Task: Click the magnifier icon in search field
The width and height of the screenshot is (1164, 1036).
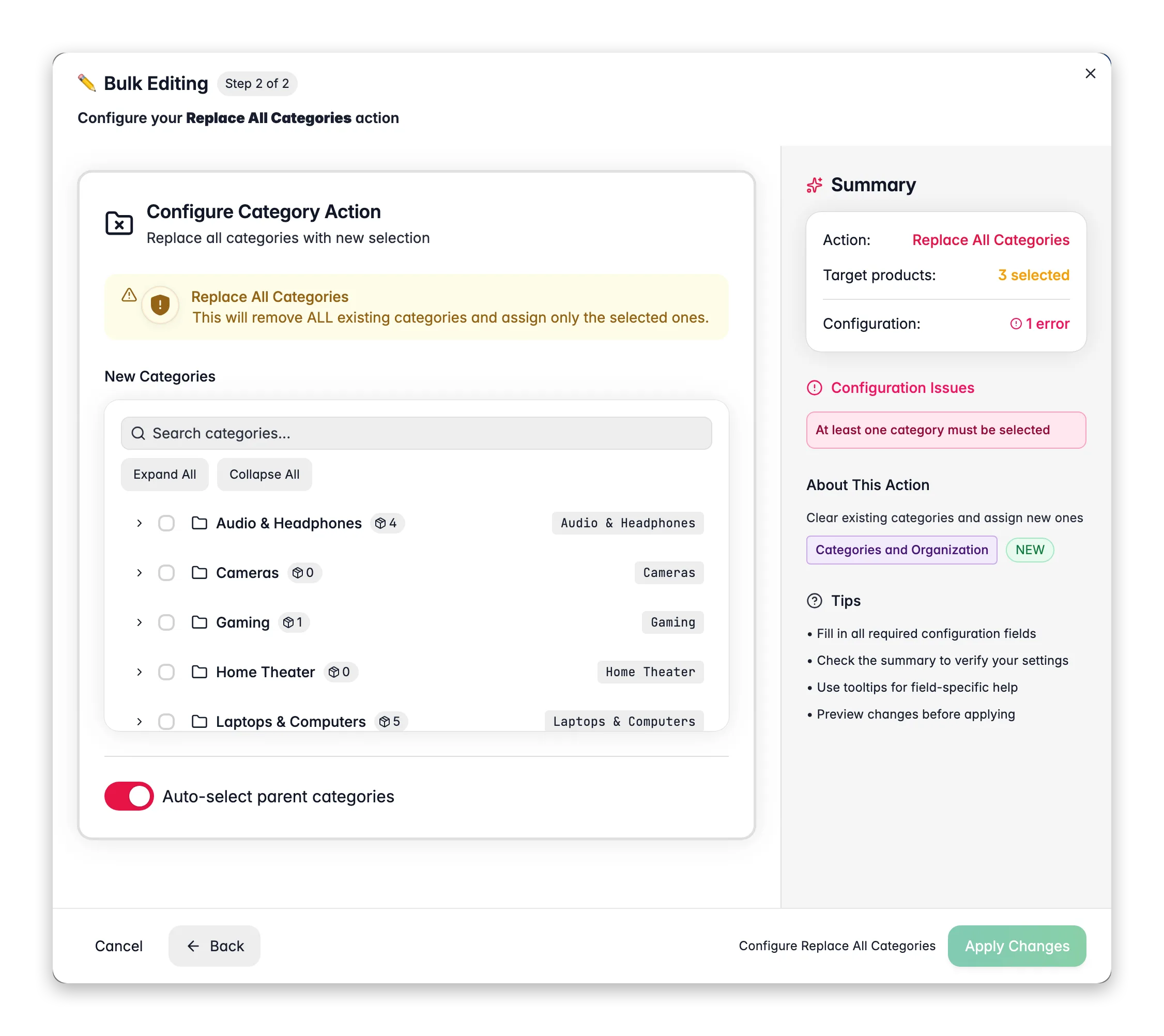Action: [139, 433]
